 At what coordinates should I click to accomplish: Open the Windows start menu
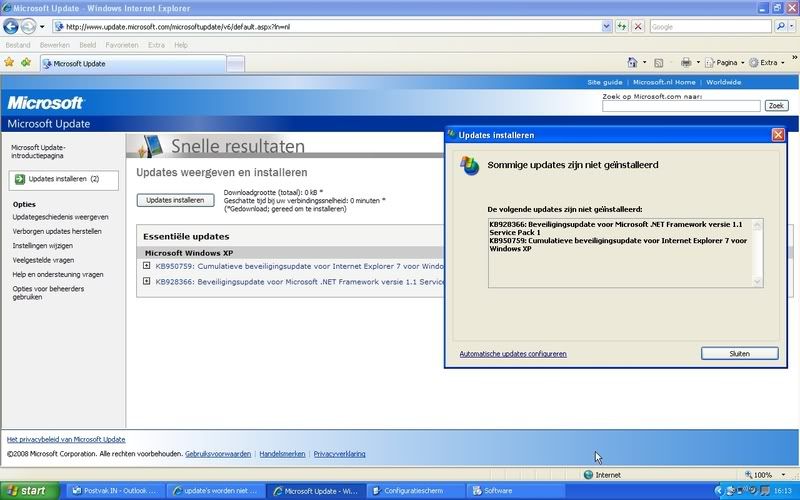pyautogui.click(x=30, y=491)
